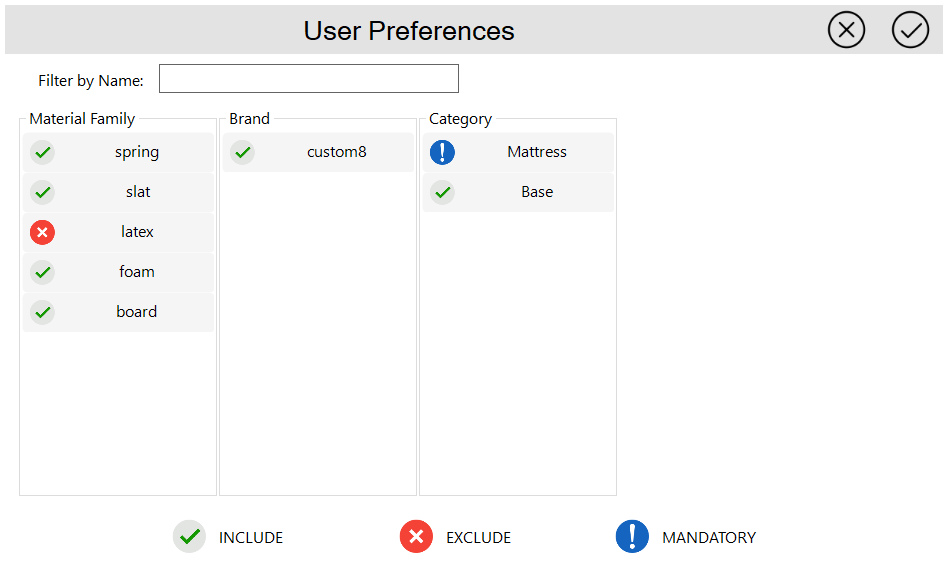Toggle the include icon beside spring

pyautogui.click(x=42, y=152)
